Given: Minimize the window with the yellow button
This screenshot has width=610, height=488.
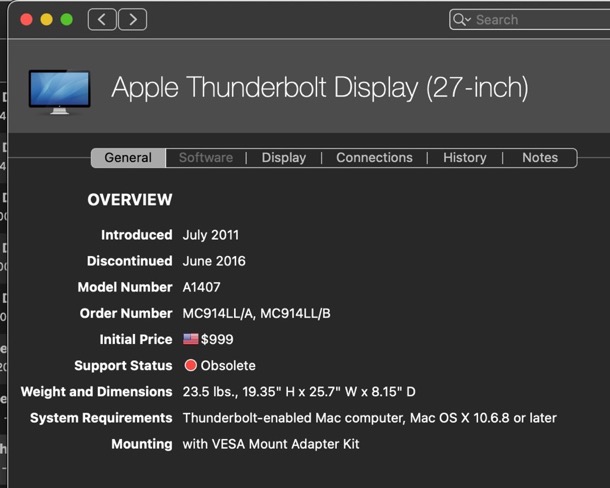Looking at the screenshot, I should pyautogui.click(x=46, y=19).
